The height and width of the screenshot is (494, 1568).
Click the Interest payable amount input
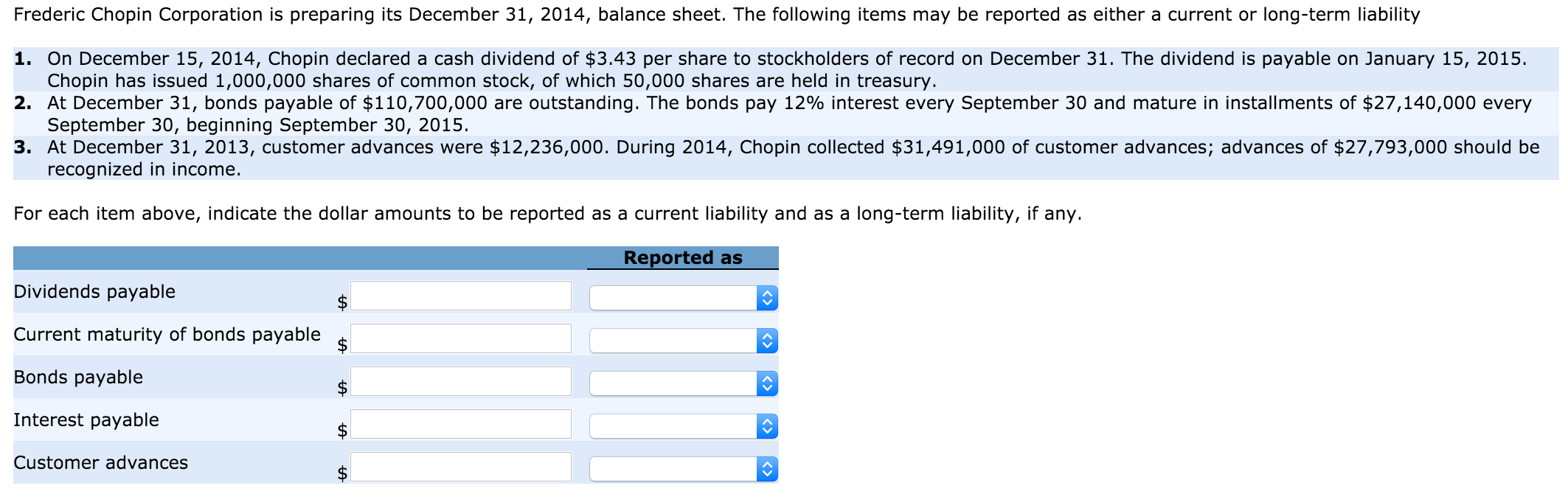461,424
